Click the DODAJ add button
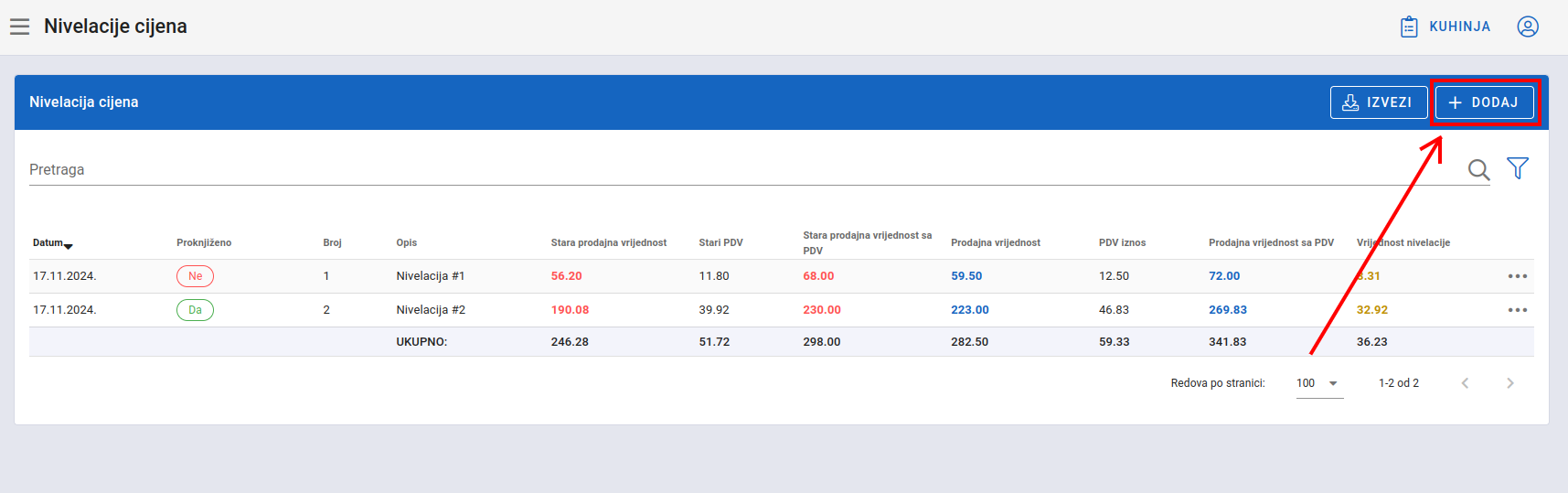 (1485, 102)
